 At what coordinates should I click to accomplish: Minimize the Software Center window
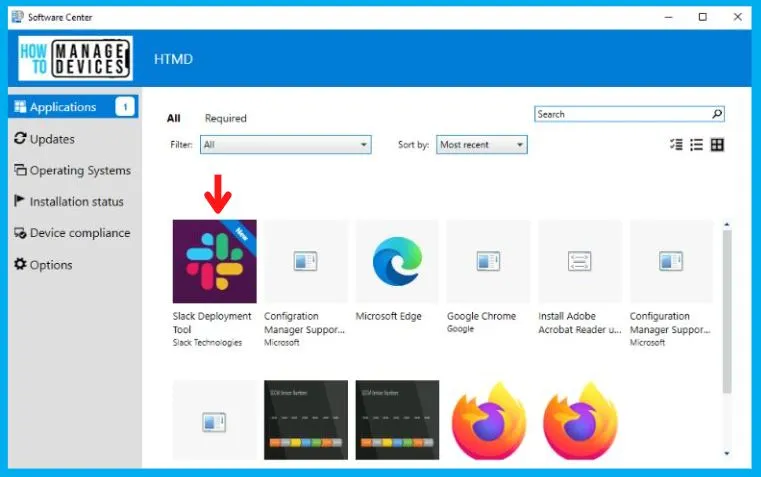click(668, 17)
